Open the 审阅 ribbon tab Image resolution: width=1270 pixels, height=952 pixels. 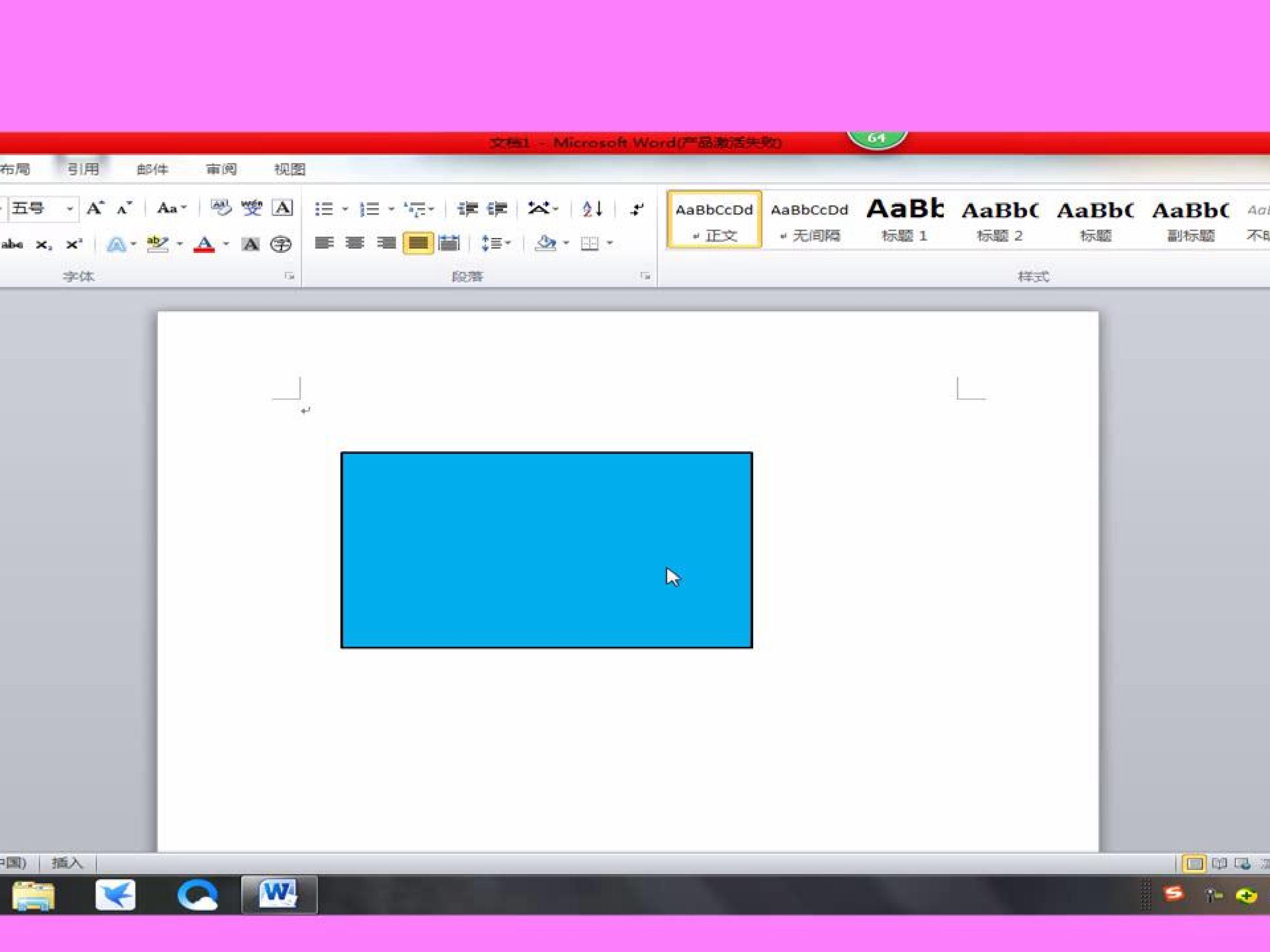(221, 169)
